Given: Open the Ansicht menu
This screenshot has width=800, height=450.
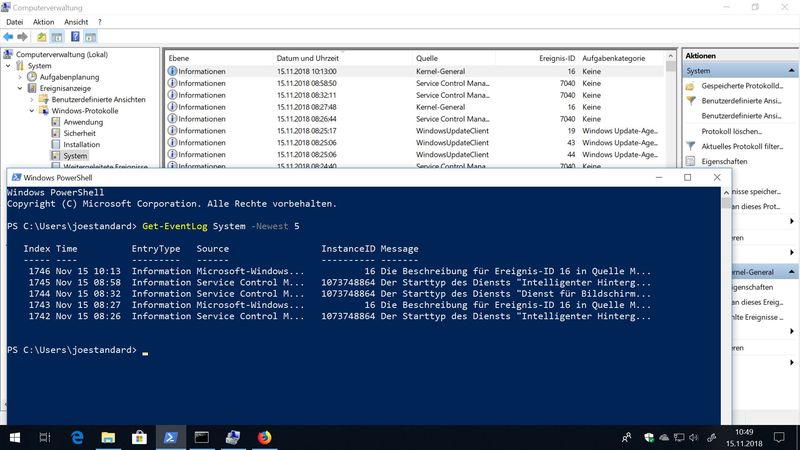Looking at the screenshot, I should [x=76, y=22].
